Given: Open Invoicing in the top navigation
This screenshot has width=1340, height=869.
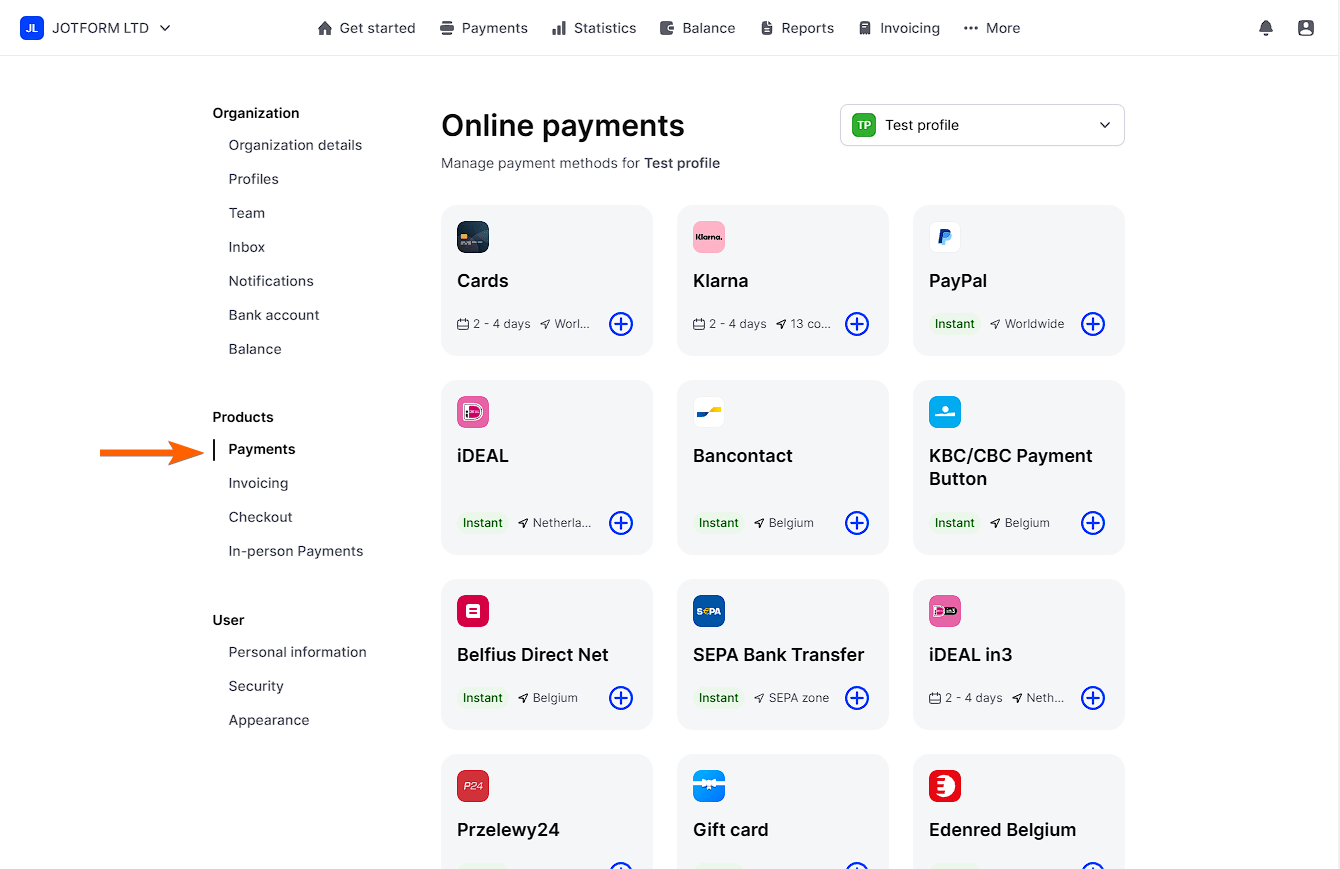Looking at the screenshot, I should (x=899, y=28).
